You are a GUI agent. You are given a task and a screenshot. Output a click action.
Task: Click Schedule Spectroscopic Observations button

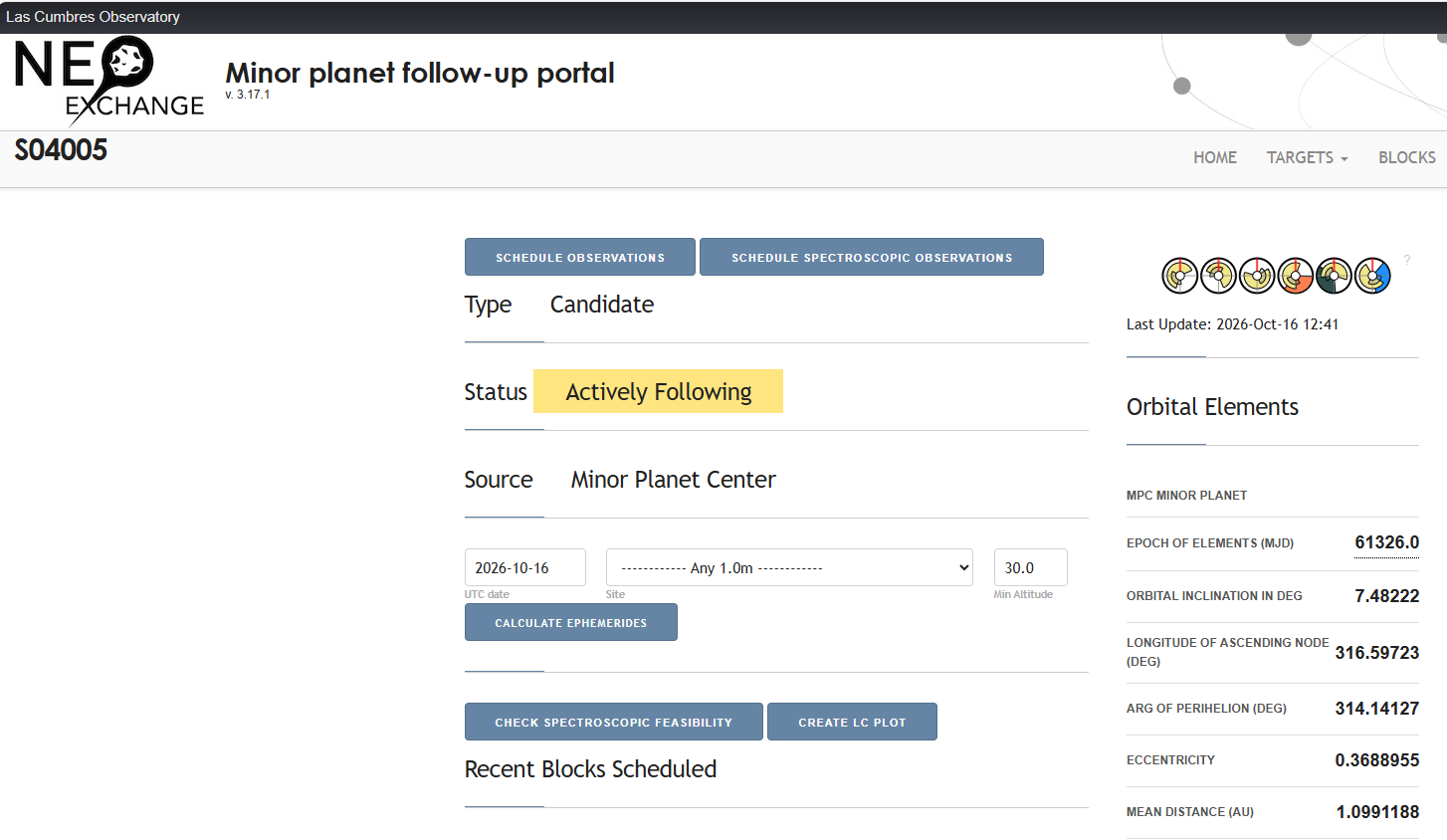(x=872, y=257)
